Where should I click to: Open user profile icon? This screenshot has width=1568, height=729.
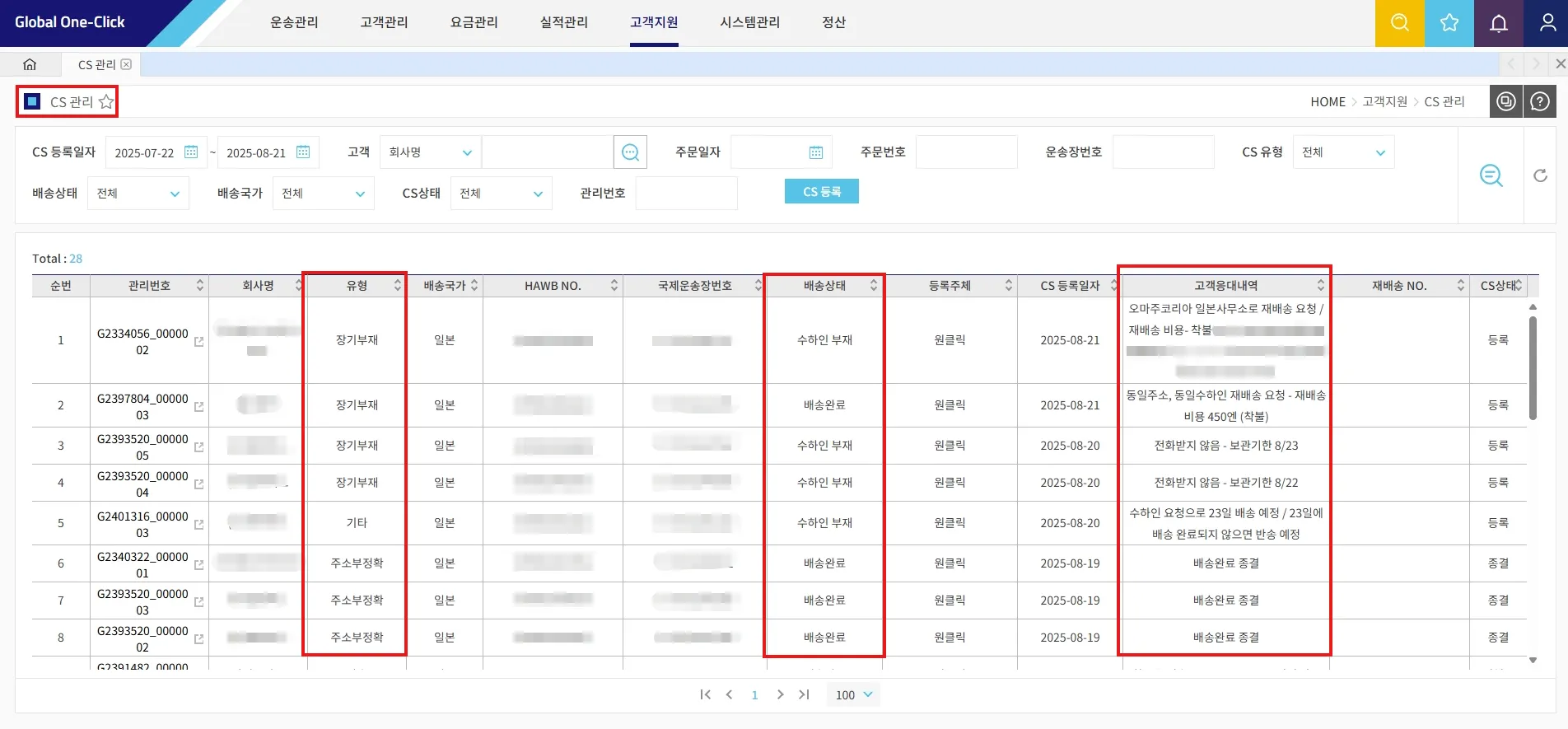1547,23
